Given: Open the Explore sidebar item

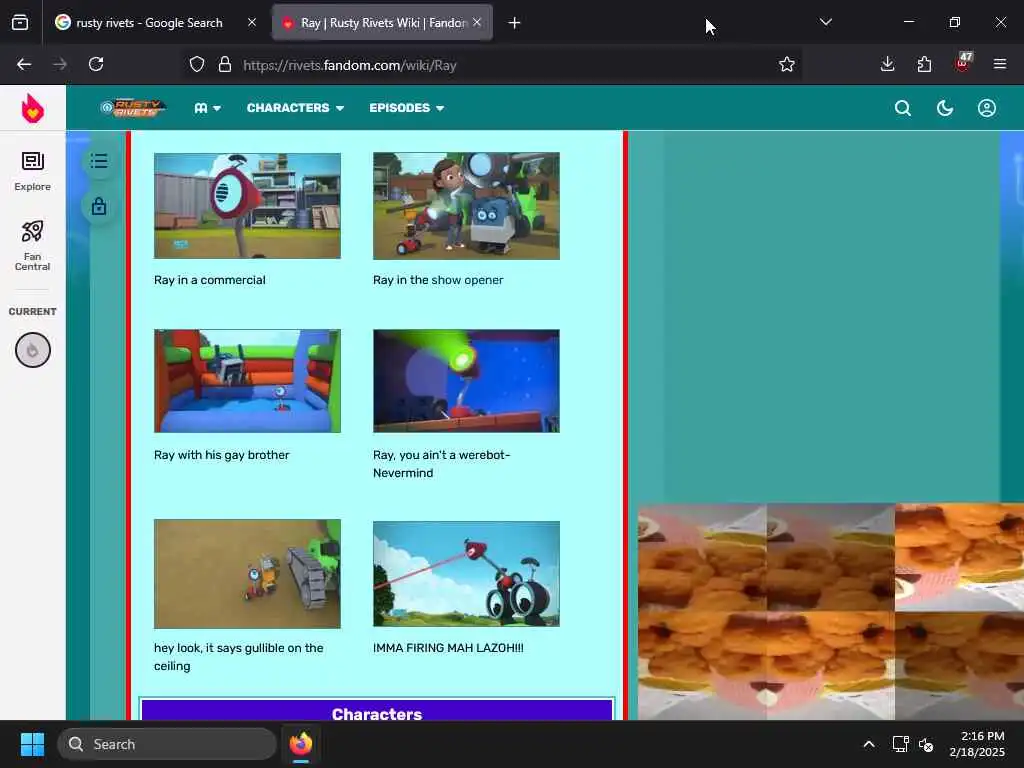Looking at the screenshot, I should pyautogui.click(x=33, y=172).
